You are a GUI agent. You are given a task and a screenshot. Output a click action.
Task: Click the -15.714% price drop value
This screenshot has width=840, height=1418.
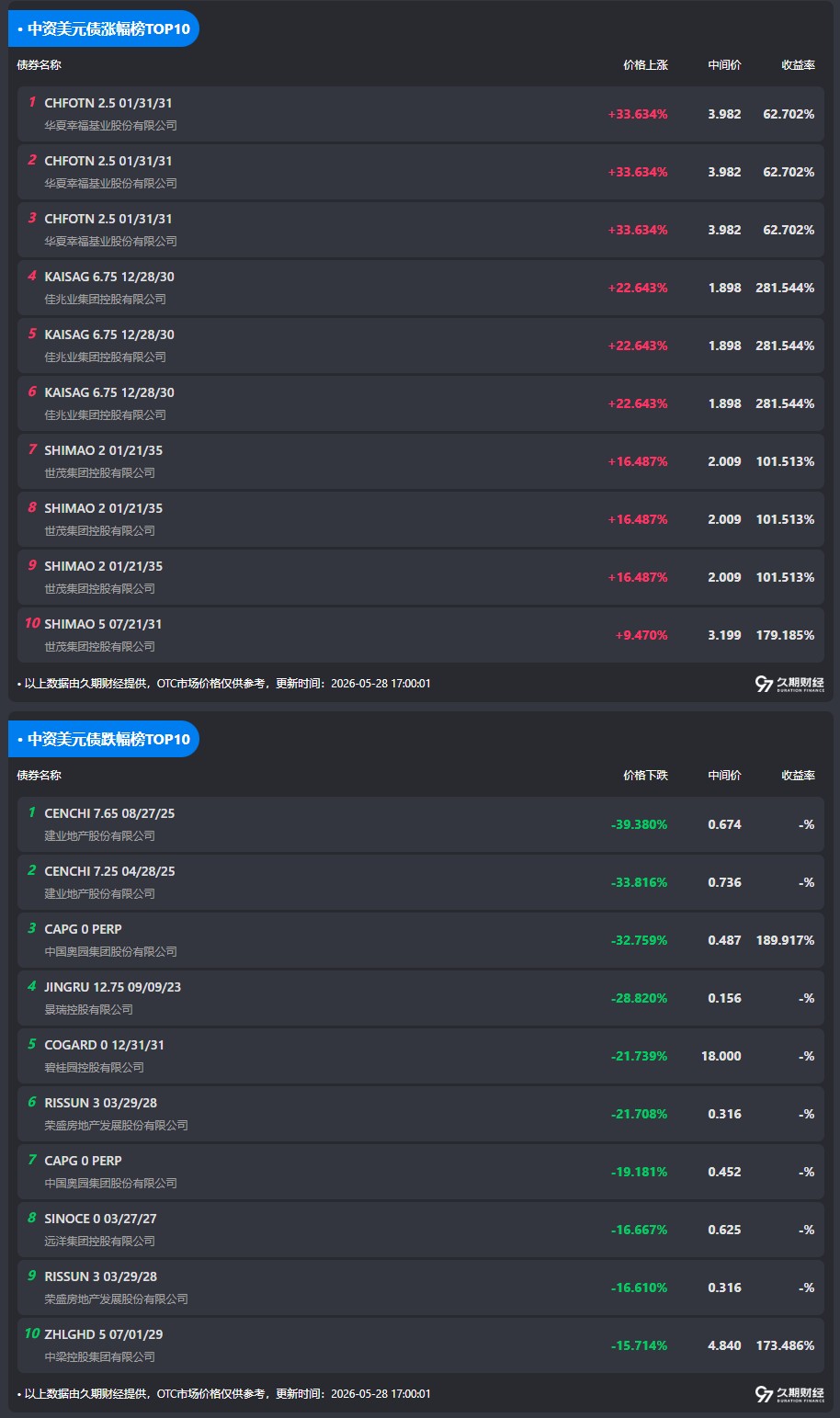(639, 1345)
